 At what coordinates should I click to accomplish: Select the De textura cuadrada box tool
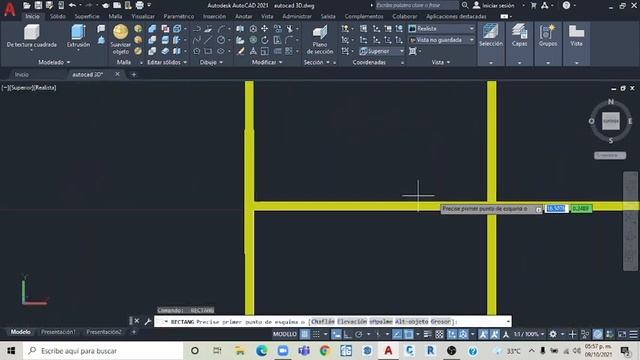pyautogui.click(x=31, y=37)
